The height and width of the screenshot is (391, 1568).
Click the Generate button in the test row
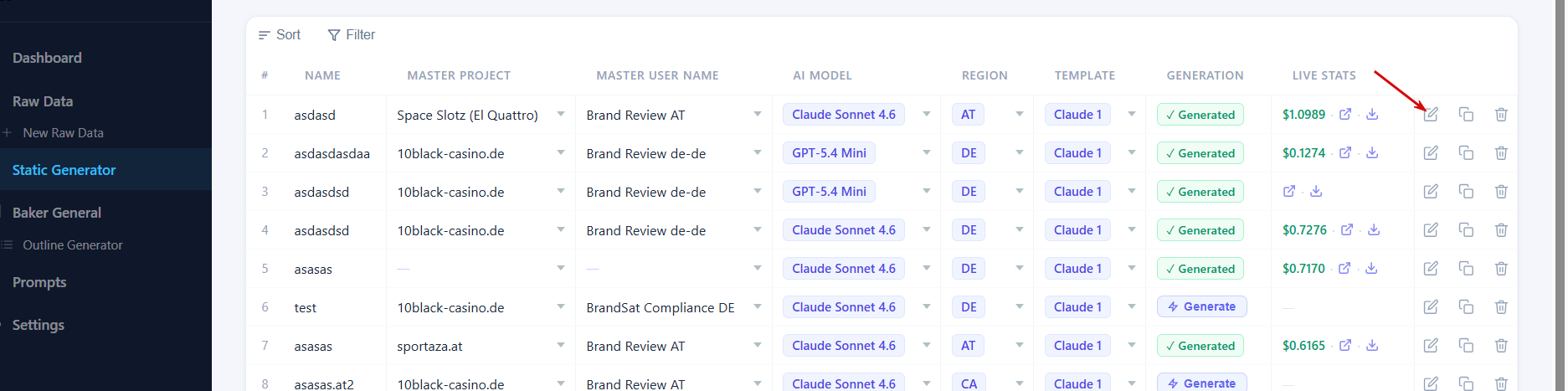point(1202,307)
